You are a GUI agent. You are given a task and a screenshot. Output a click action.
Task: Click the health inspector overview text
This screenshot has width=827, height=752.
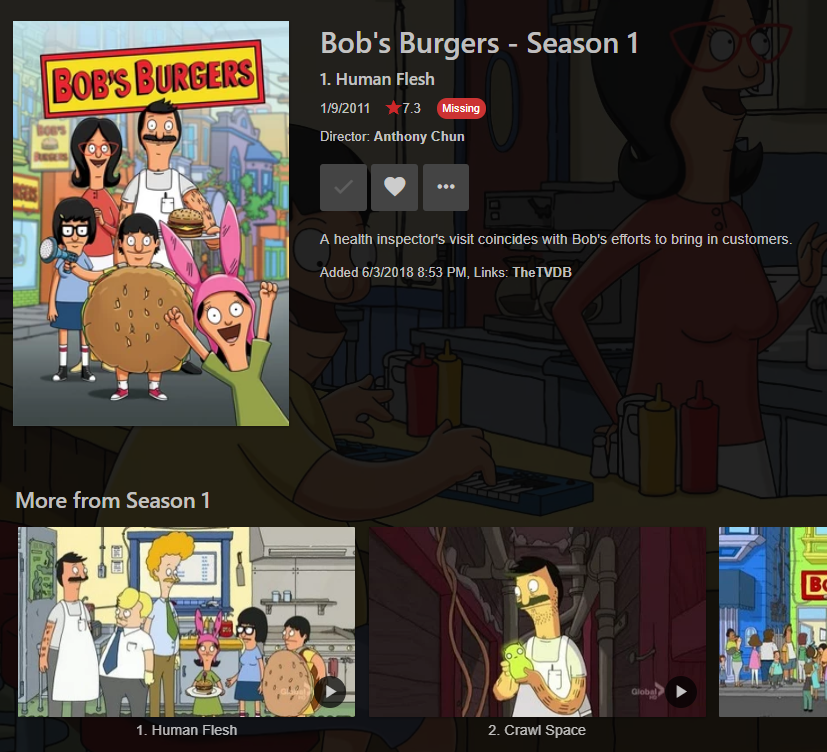point(556,239)
